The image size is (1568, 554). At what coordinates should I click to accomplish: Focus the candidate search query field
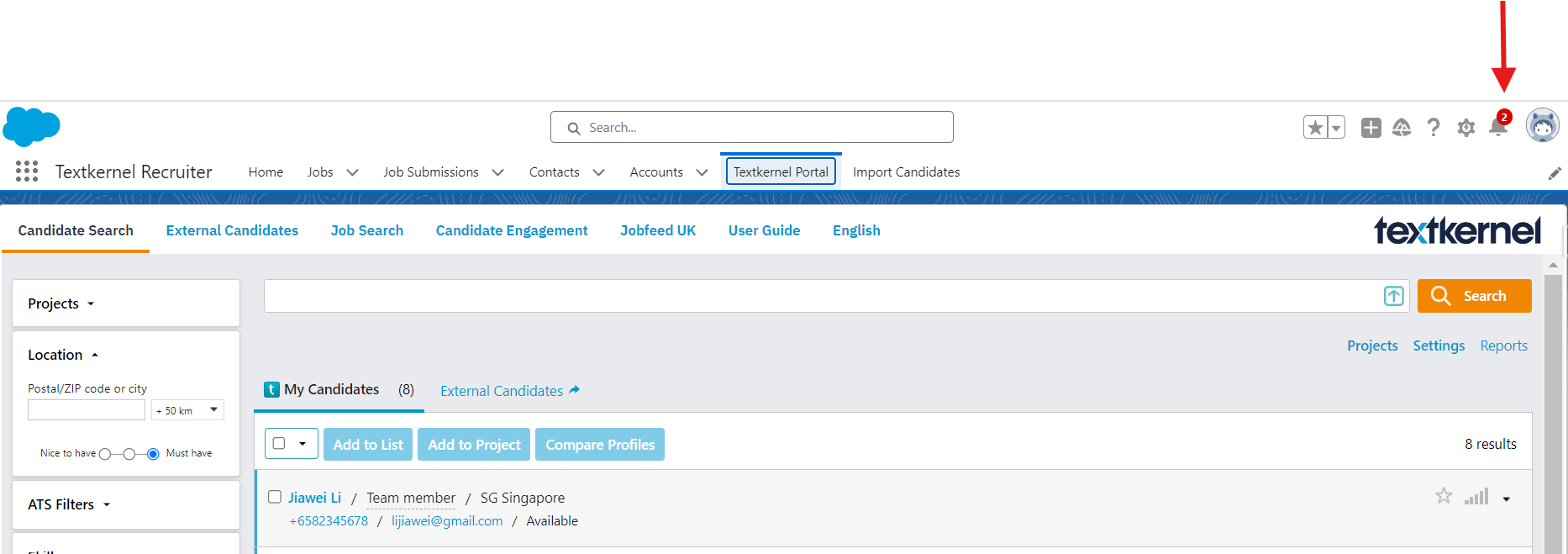point(823,296)
